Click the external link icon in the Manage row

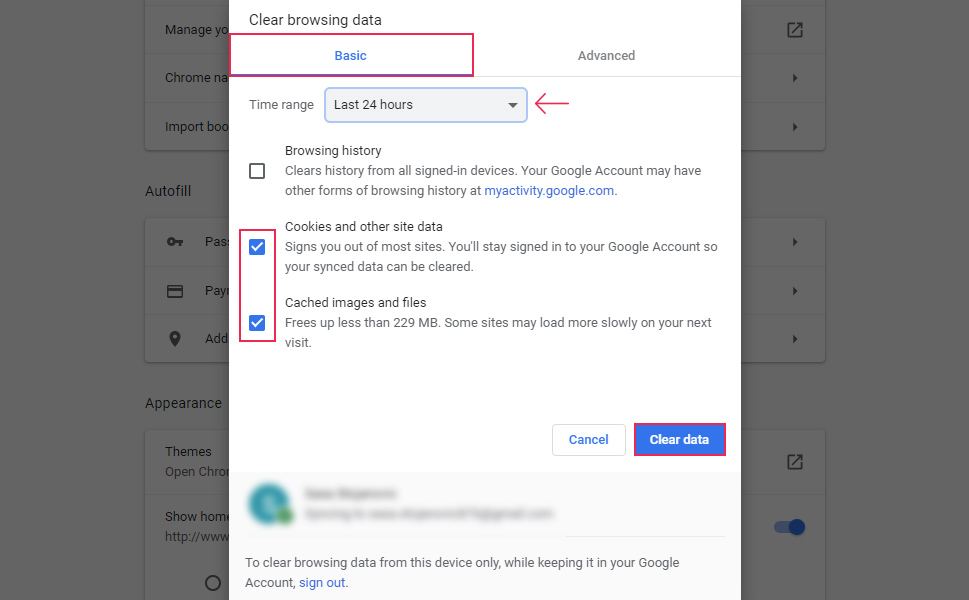point(795,30)
